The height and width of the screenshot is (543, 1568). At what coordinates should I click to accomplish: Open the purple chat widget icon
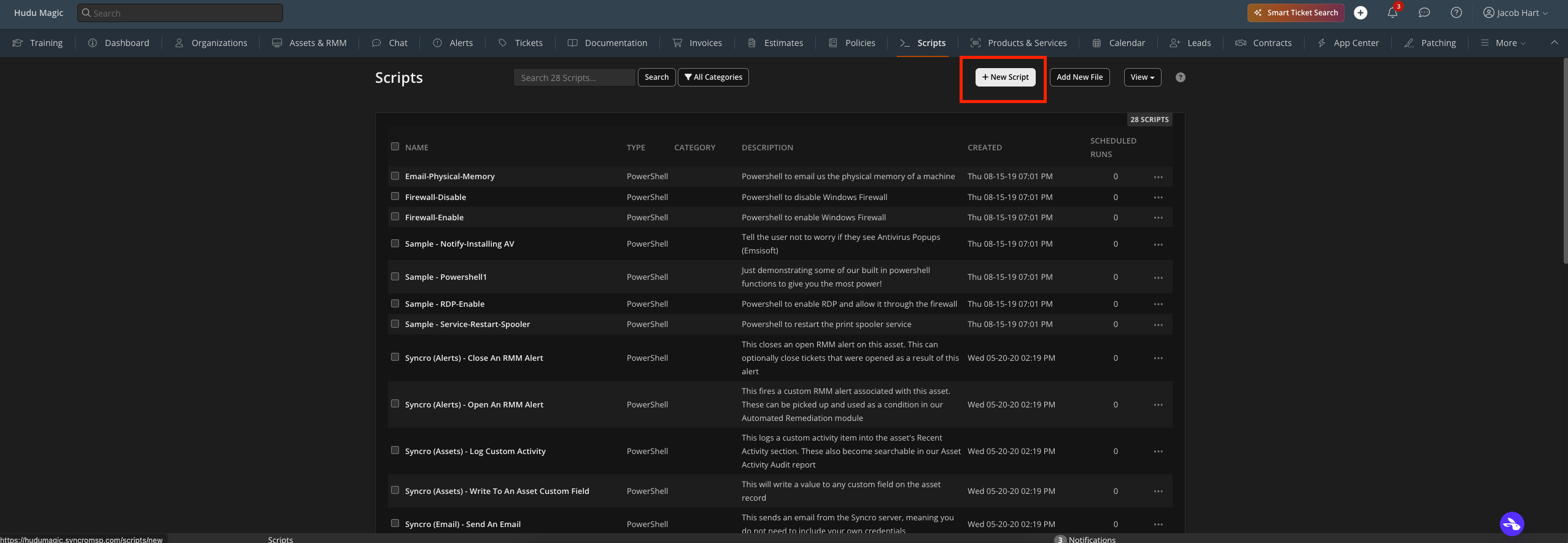pos(1512,524)
